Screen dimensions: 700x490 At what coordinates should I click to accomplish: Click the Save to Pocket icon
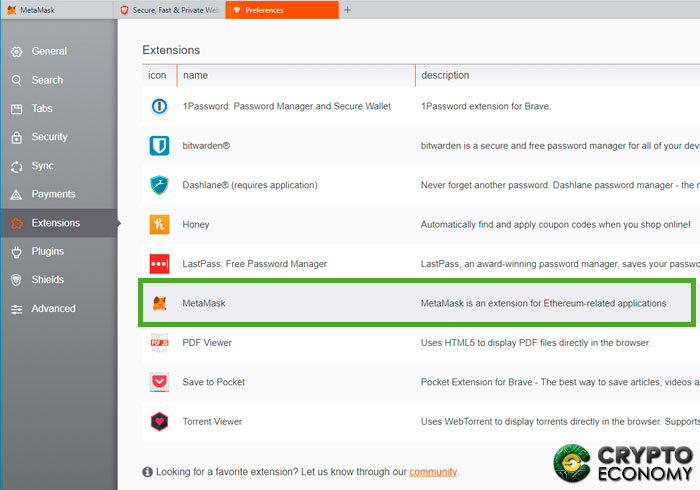(159, 382)
